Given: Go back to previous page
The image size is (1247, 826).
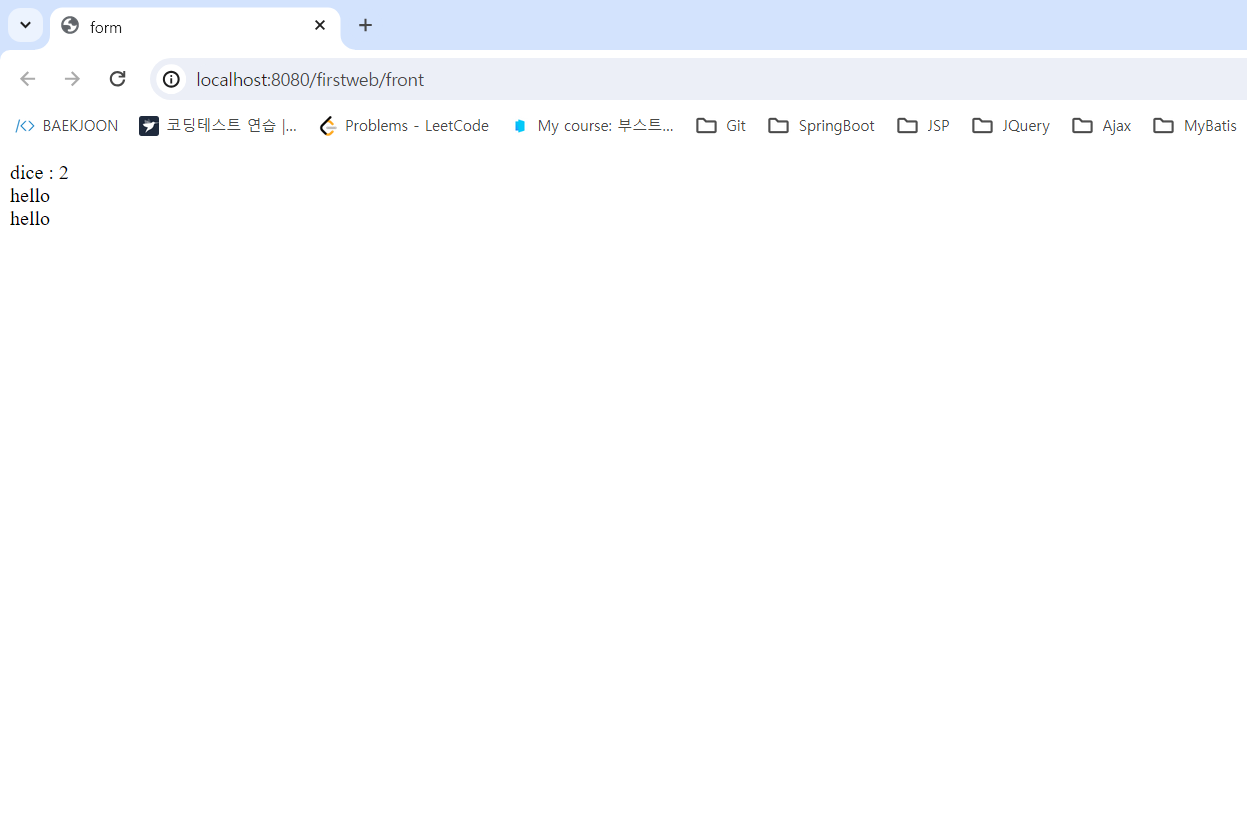Looking at the screenshot, I should coord(28,79).
